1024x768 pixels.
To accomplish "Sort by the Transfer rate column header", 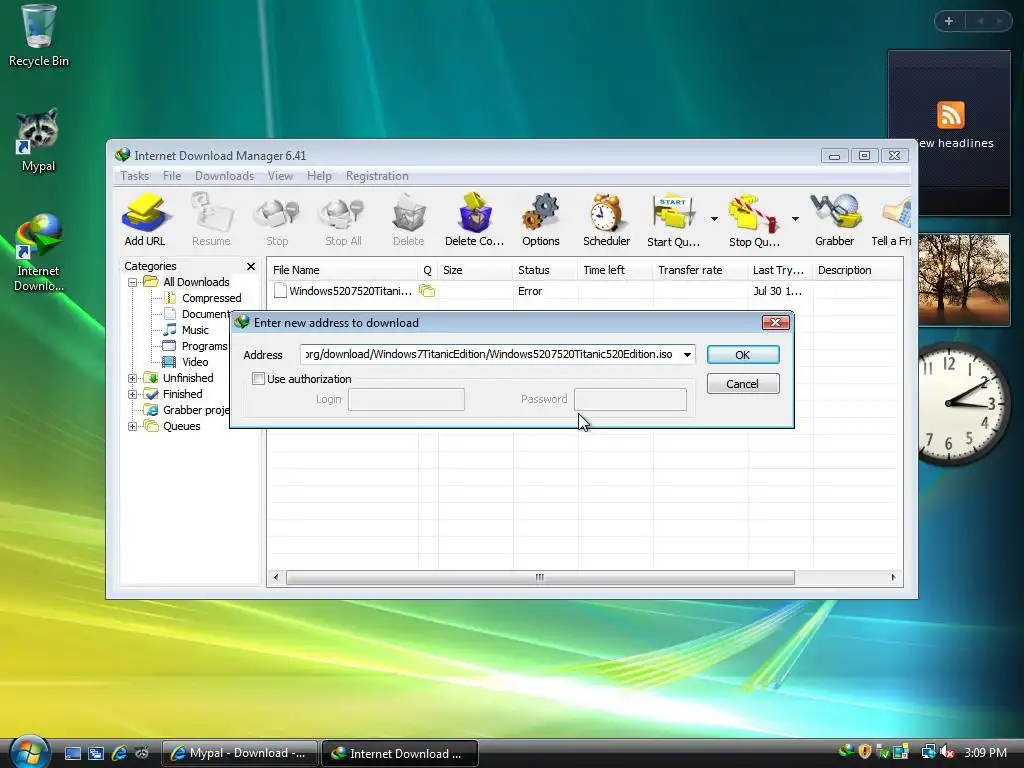I will [699, 270].
